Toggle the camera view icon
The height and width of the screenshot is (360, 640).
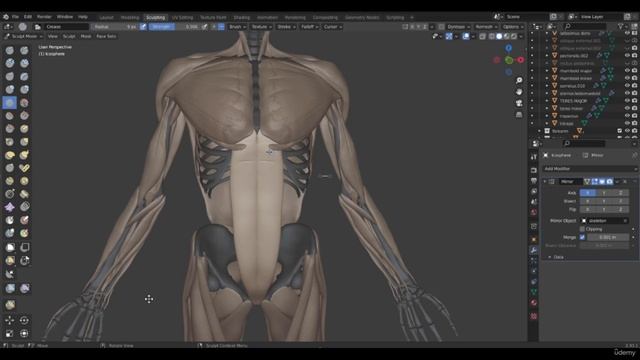[519, 103]
